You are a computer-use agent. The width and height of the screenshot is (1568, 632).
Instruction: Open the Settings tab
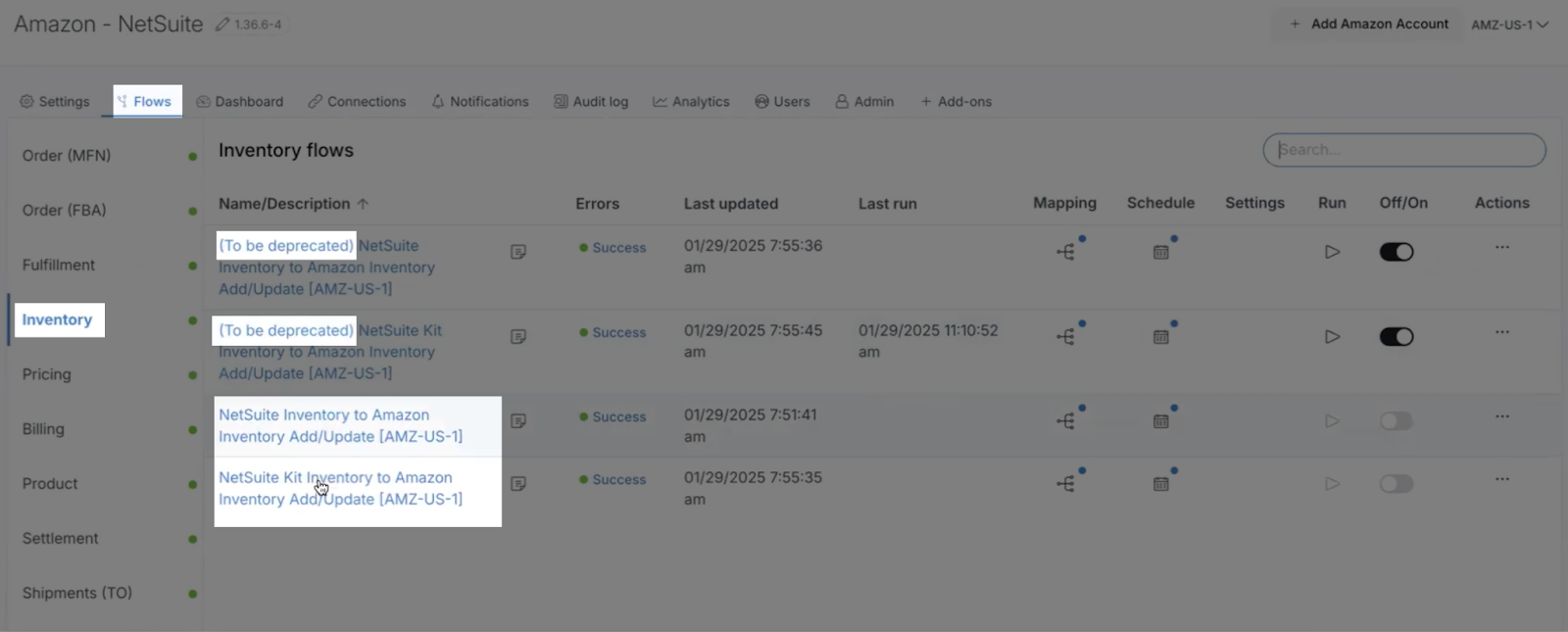pos(55,101)
